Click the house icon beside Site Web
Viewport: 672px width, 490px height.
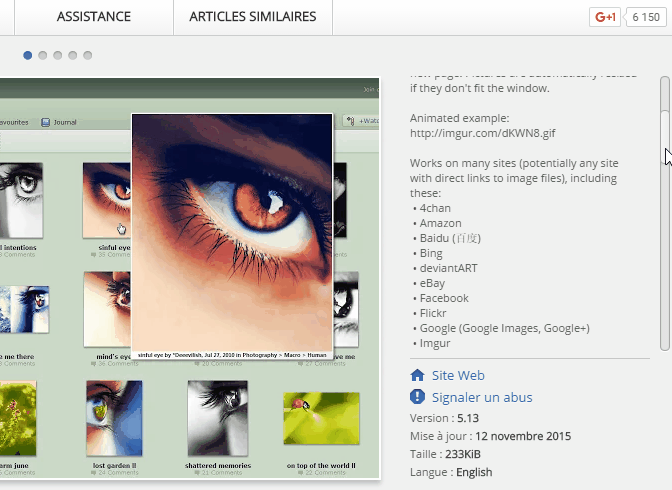(417, 376)
